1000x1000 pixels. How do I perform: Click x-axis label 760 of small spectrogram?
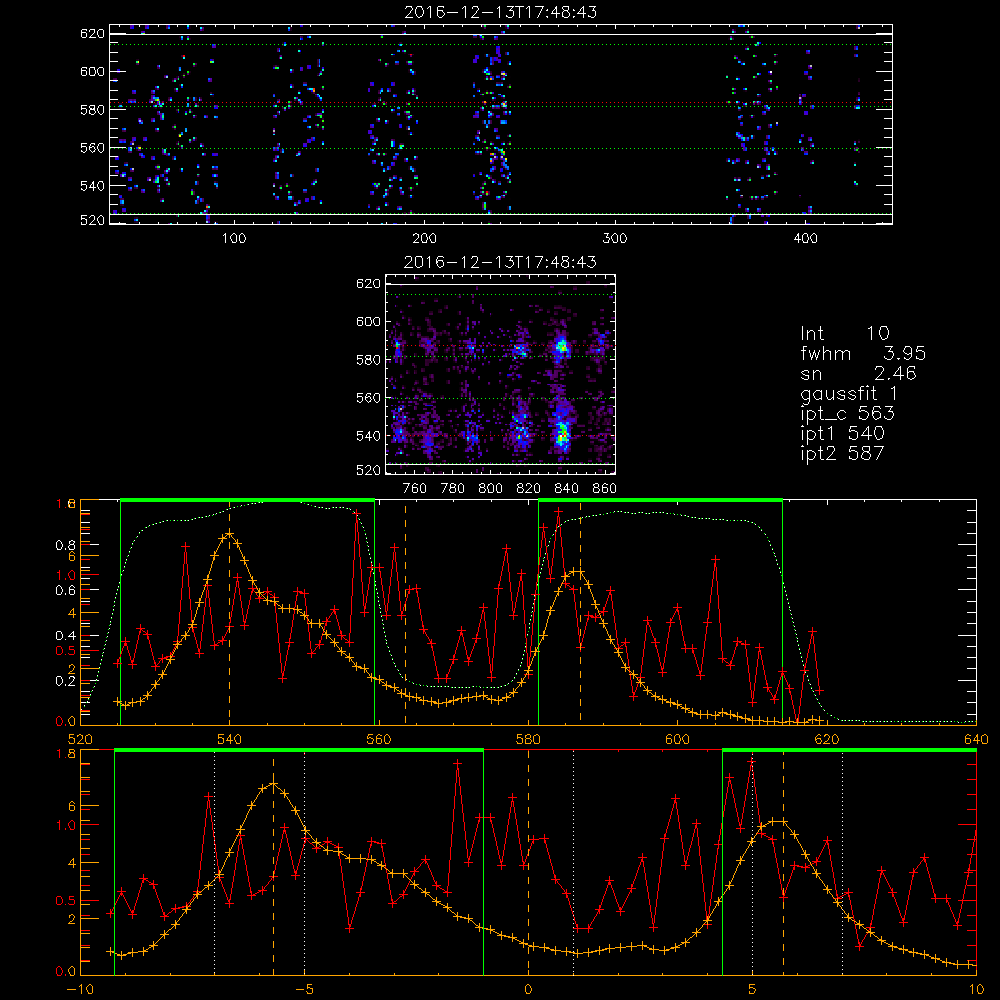415,489
